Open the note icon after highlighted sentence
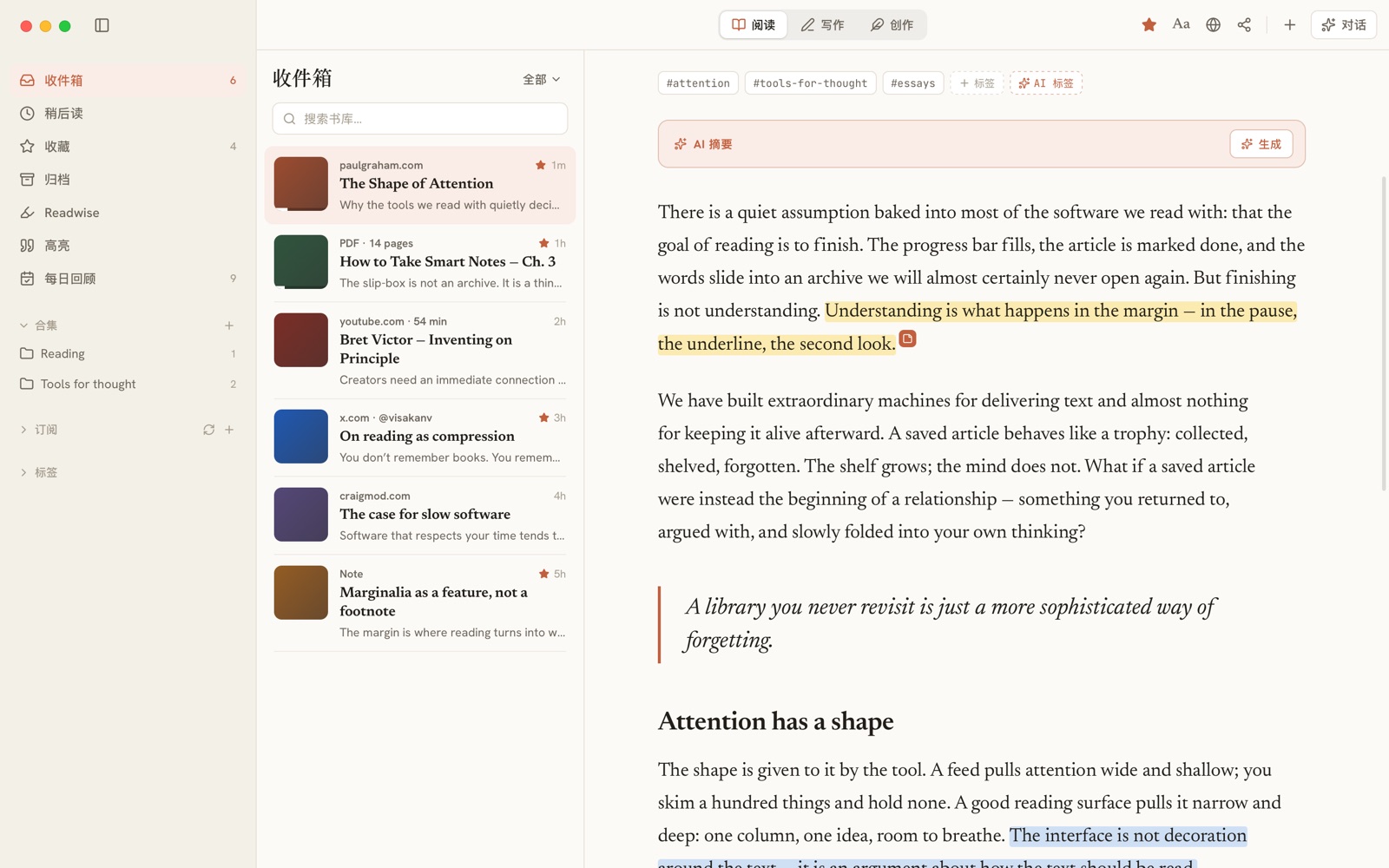1389x868 pixels. click(907, 339)
